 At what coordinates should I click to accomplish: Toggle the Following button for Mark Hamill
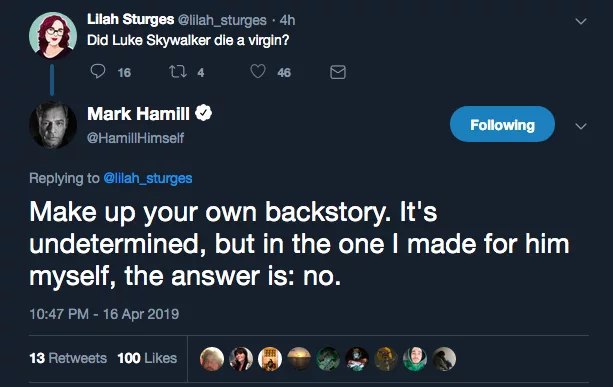tap(502, 124)
